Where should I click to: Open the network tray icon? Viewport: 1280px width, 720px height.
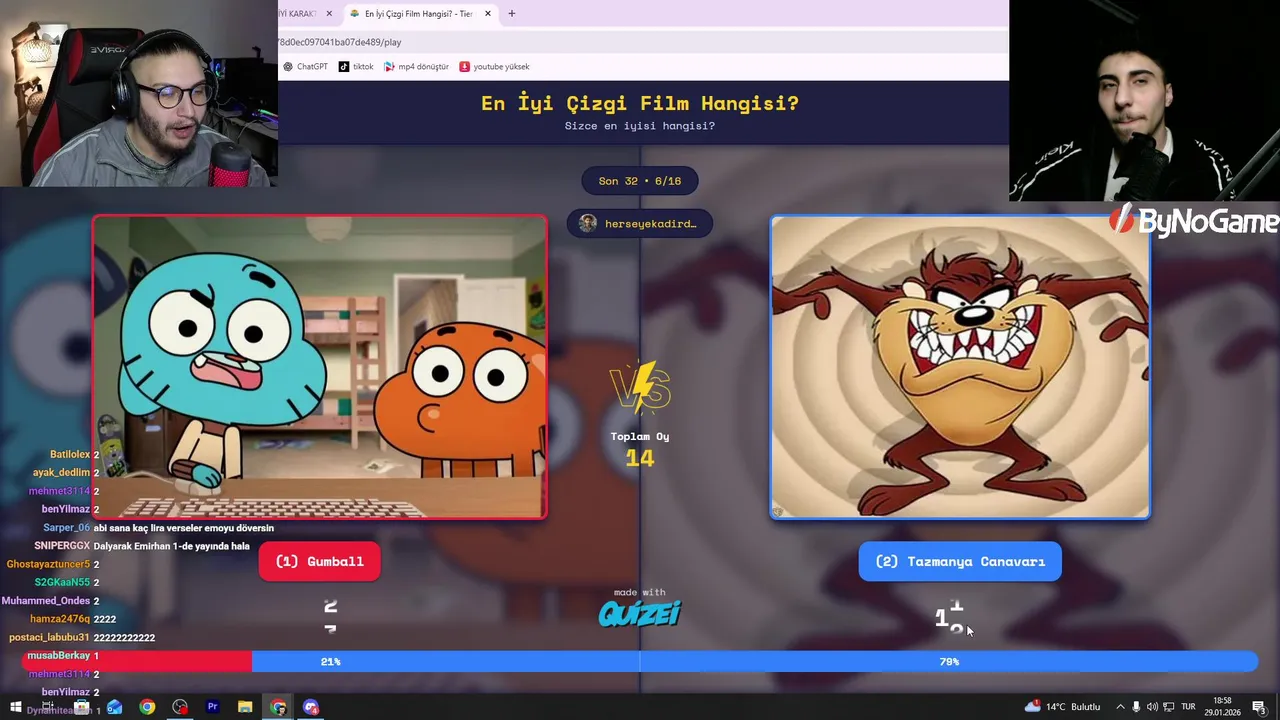[x=1168, y=707]
